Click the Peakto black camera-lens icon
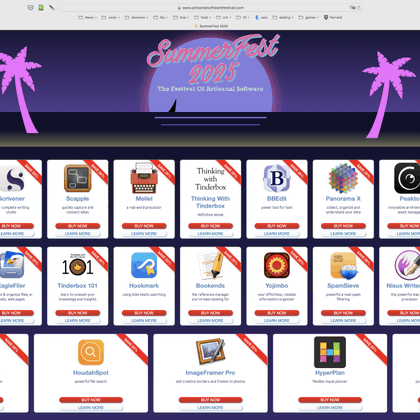This screenshot has height=420, width=420. coord(407,178)
